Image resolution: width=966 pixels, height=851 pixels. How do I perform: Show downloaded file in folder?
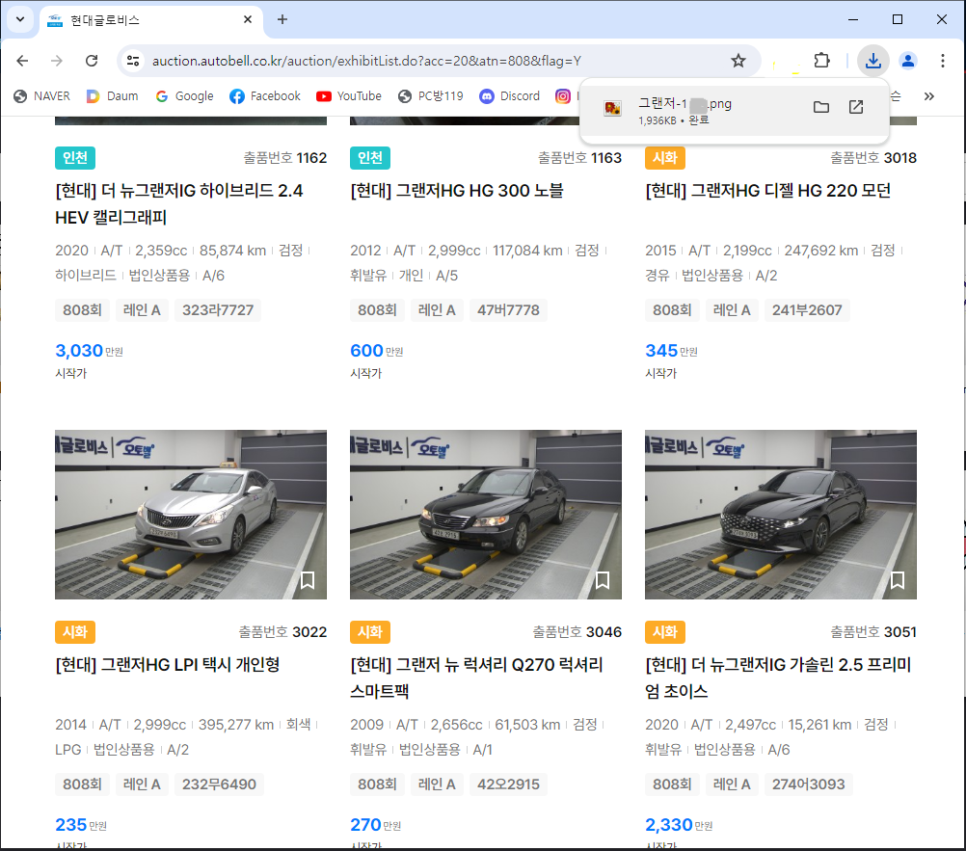tap(821, 107)
